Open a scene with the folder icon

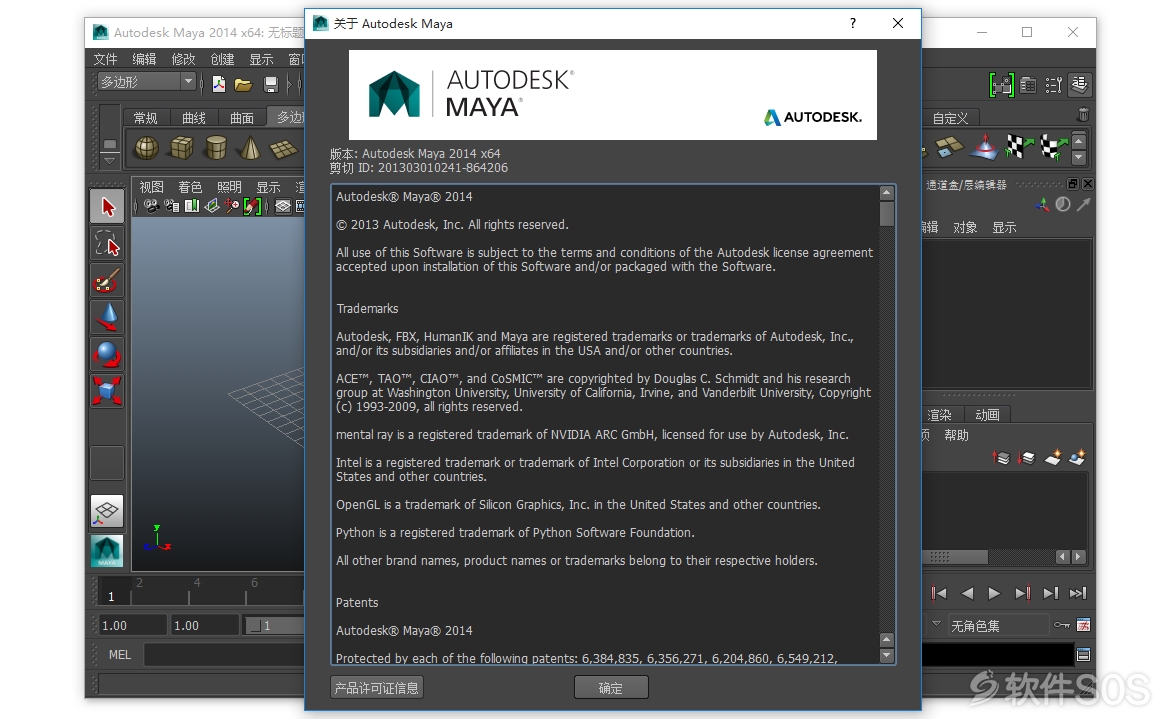click(243, 85)
